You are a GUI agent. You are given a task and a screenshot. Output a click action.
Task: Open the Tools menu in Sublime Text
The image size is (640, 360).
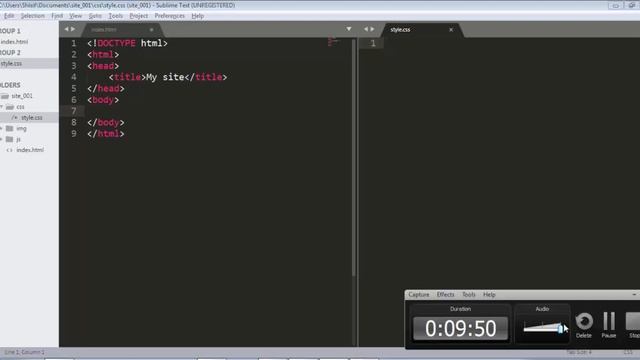(x=116, y=16)
